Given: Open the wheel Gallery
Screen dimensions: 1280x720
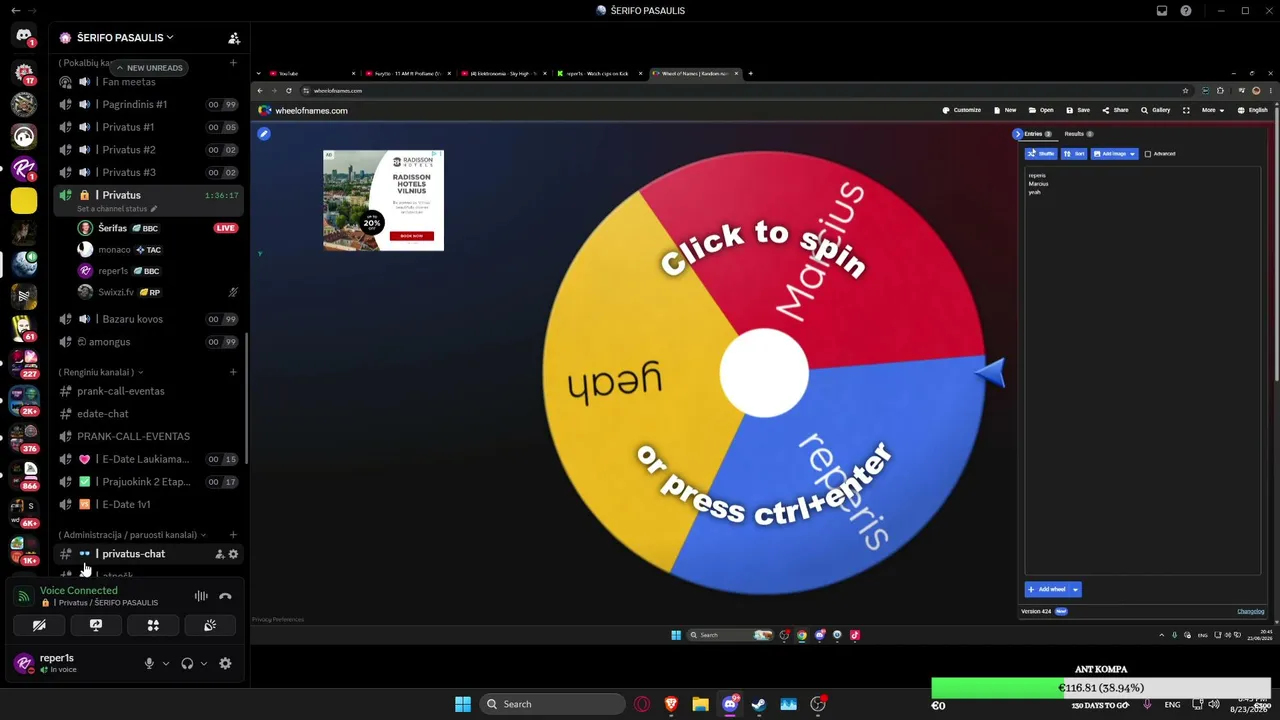Looking at the screenshot, I should (x=1155, y=110).
